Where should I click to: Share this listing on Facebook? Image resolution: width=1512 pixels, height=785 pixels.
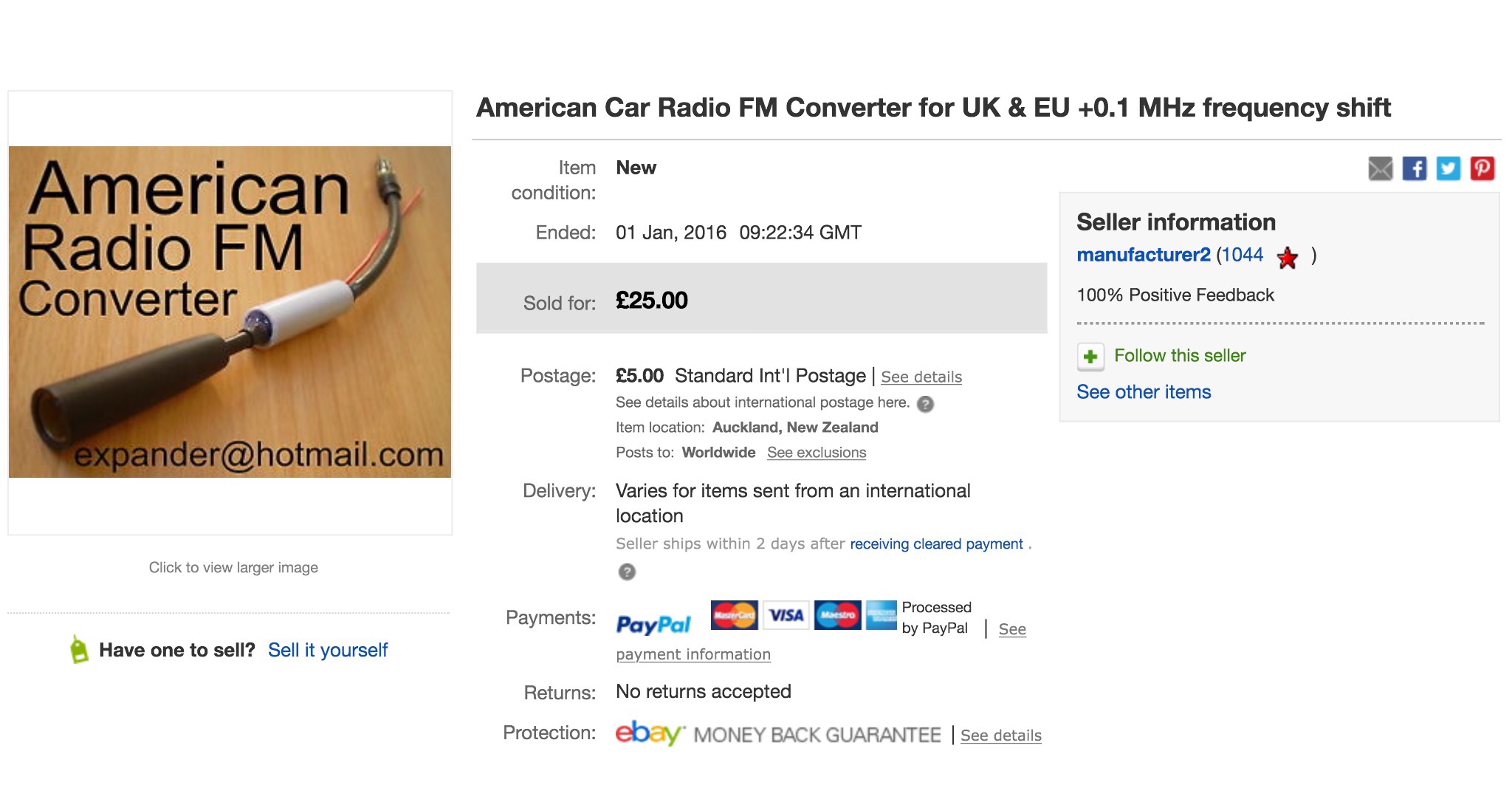pyautogui.click(x=1414, y=168)
